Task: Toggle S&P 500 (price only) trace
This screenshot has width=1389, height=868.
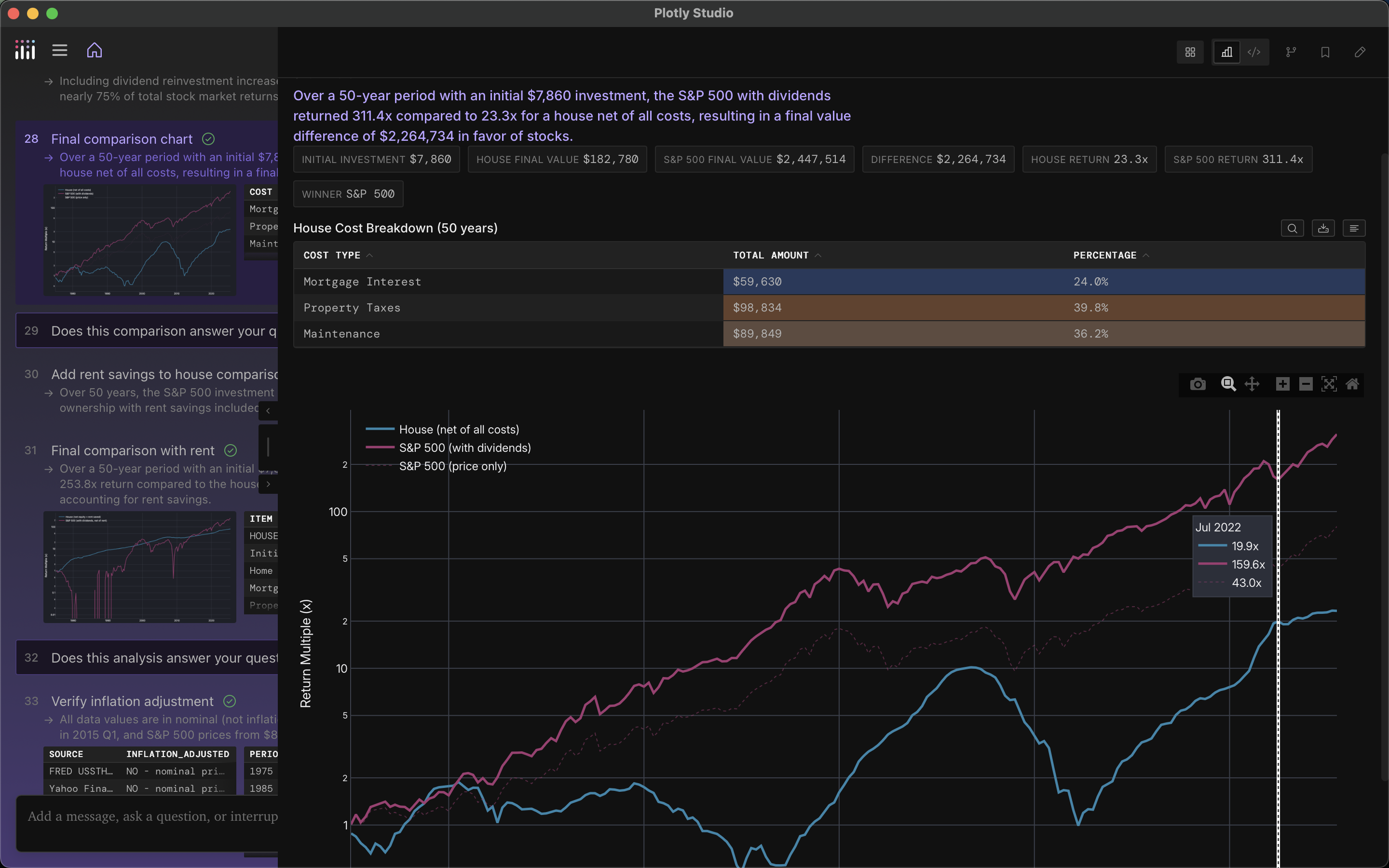Action: [x=436, y=466]
